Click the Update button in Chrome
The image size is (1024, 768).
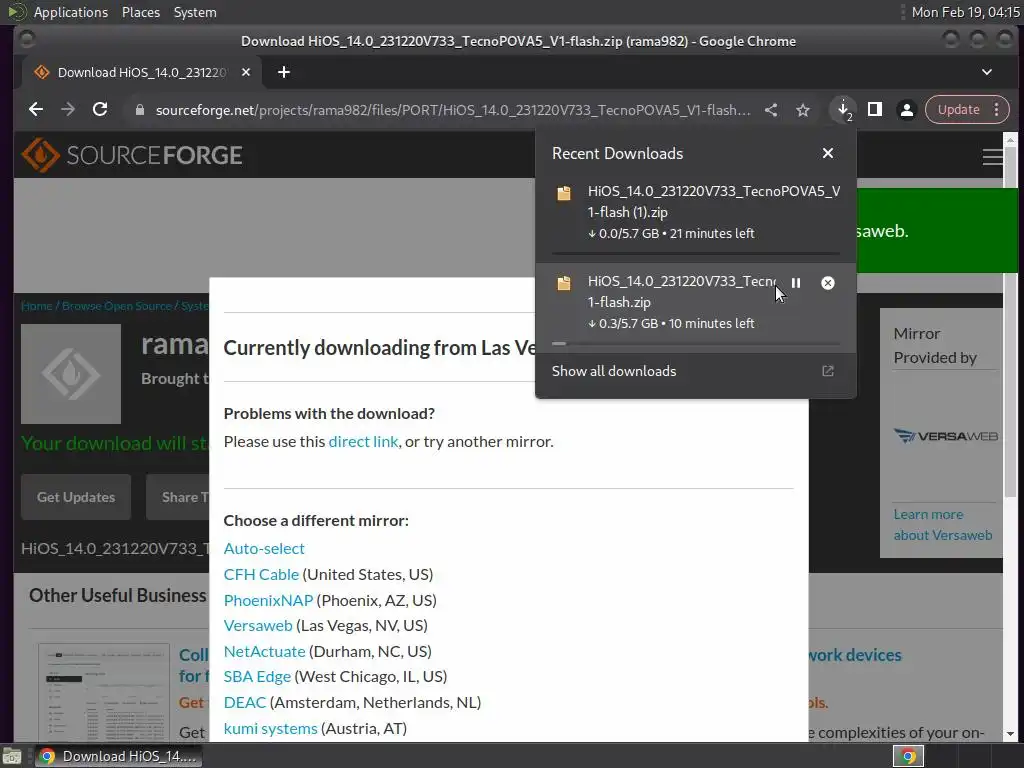959,110
